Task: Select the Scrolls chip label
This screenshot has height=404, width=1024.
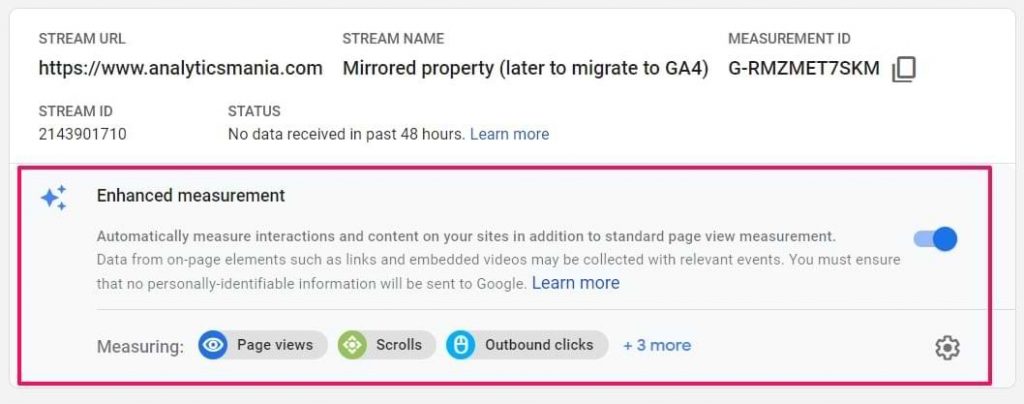Action: pos(398,345)
